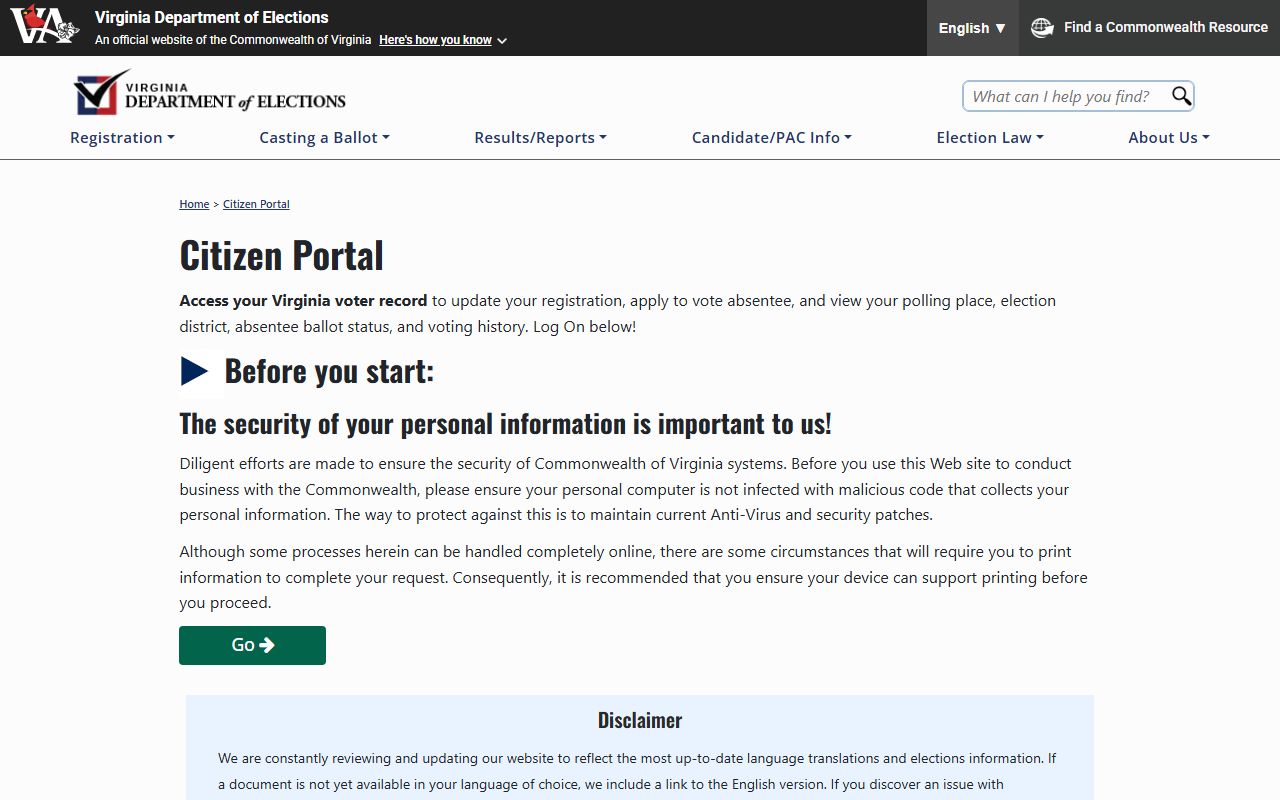Click the blue triangle beside Before you start

[x=194, y=371]
